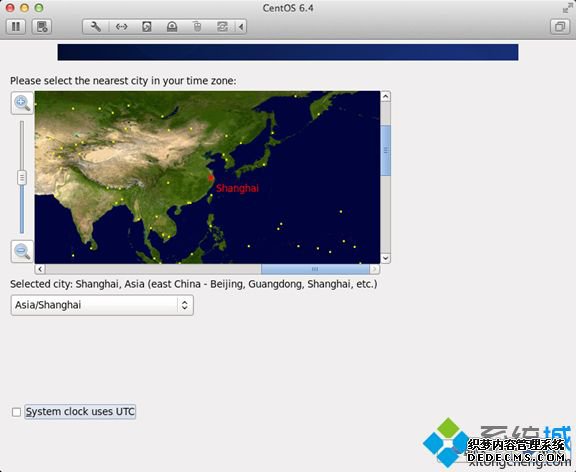Click the map zoom slider handle

click(22, 178)
